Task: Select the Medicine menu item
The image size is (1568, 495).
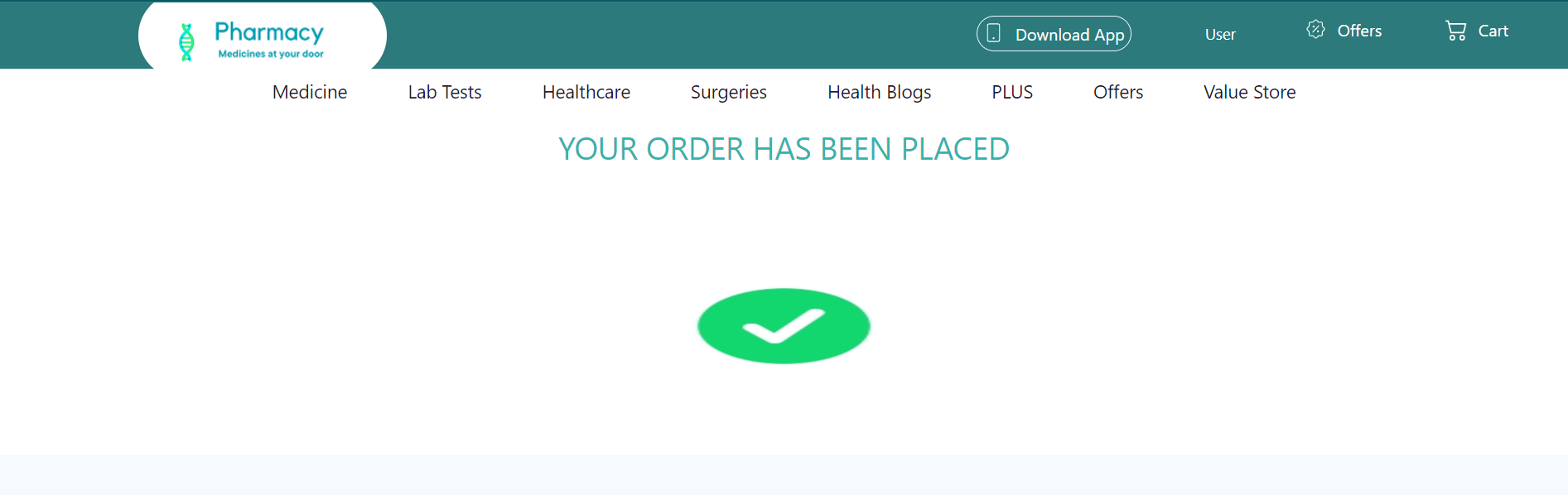Action: coord(310,92)
